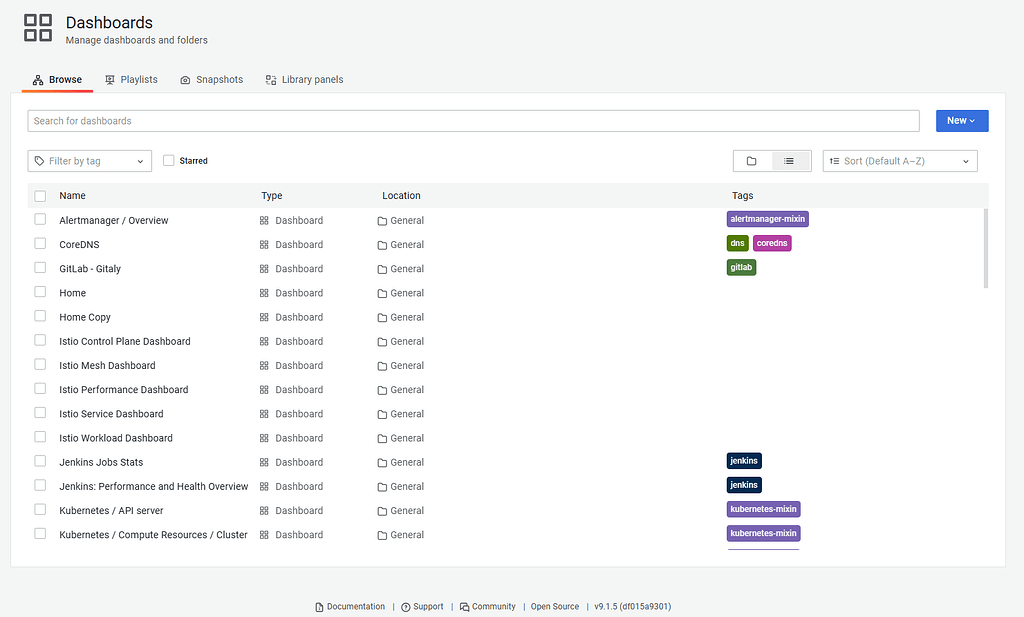
Task: Click dashboard icon next to CoreDNS row
Action: 264,245
